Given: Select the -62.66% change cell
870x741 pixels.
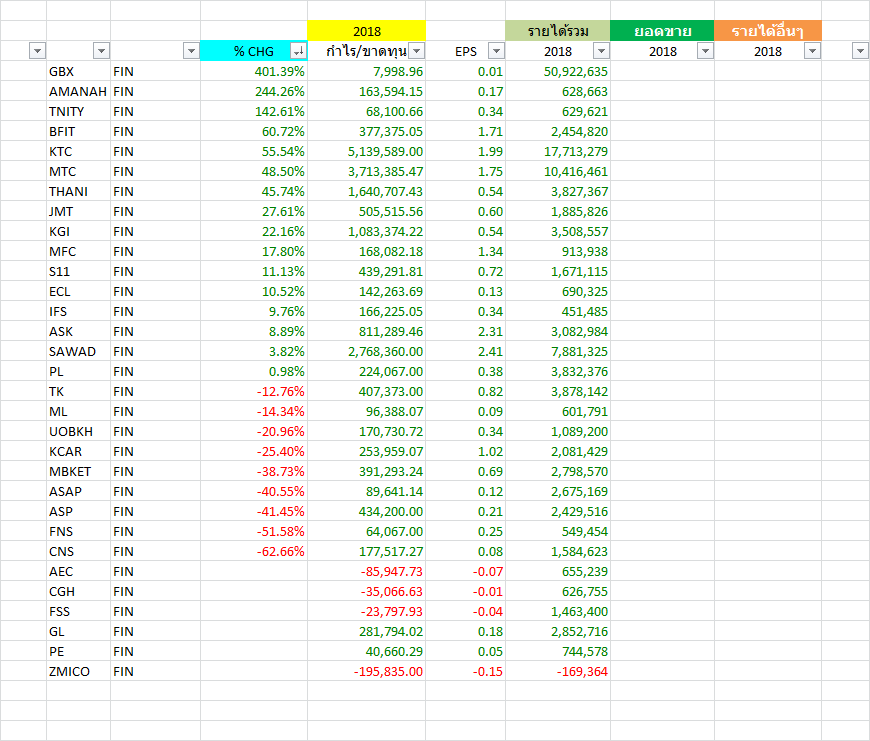Looking at the screenshot, I should 254,551.
